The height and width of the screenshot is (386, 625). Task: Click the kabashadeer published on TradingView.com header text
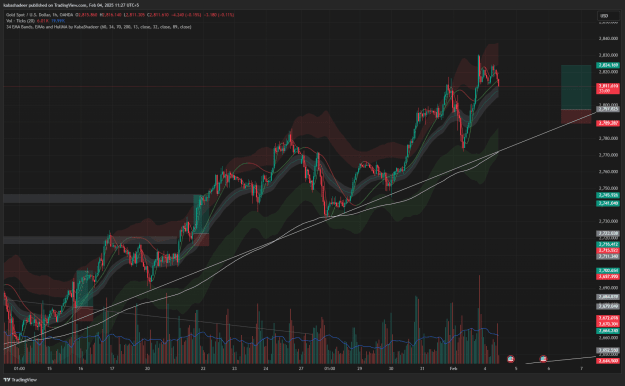pyautogui.click(x=71, y=5)
